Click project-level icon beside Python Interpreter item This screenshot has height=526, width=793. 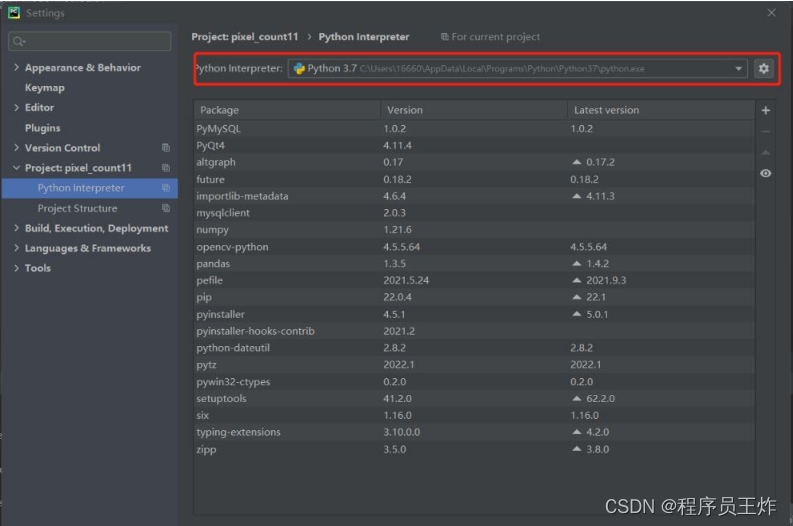[165, 188]
